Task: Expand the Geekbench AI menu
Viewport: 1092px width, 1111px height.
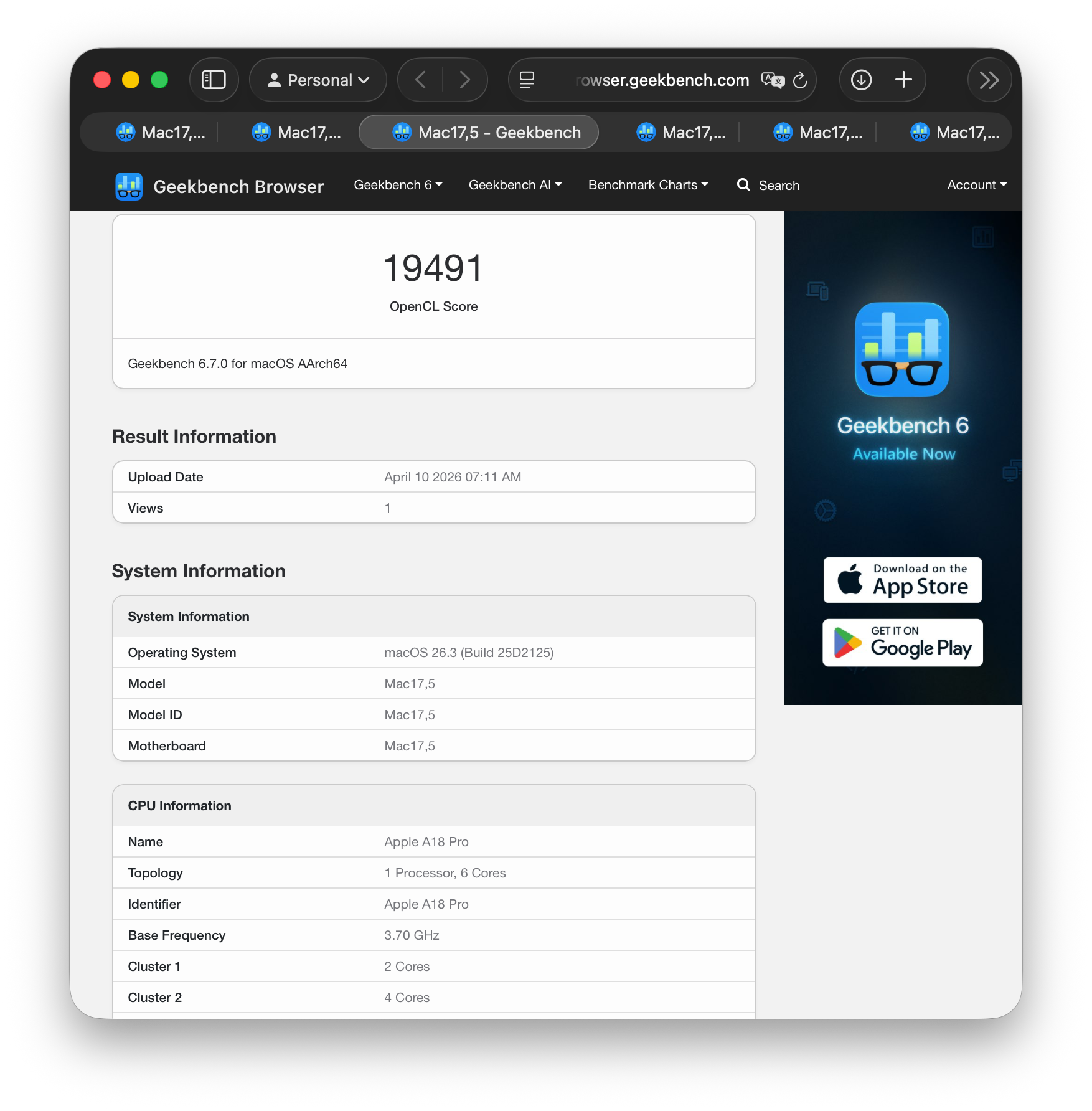Action: click(515, 185)
